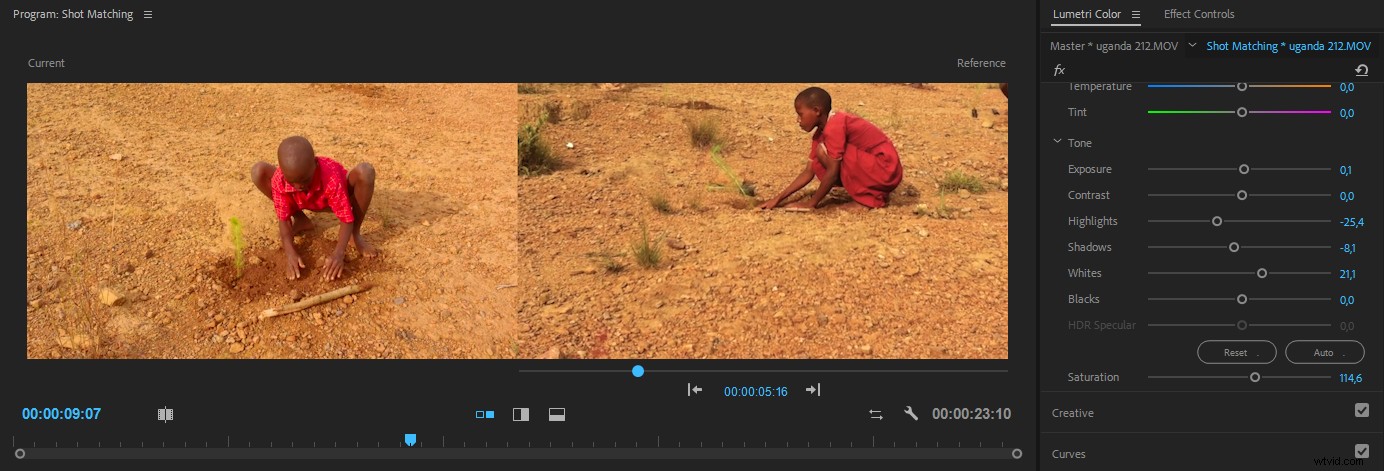Click the Contrast value 0,0

(1347, 196)
